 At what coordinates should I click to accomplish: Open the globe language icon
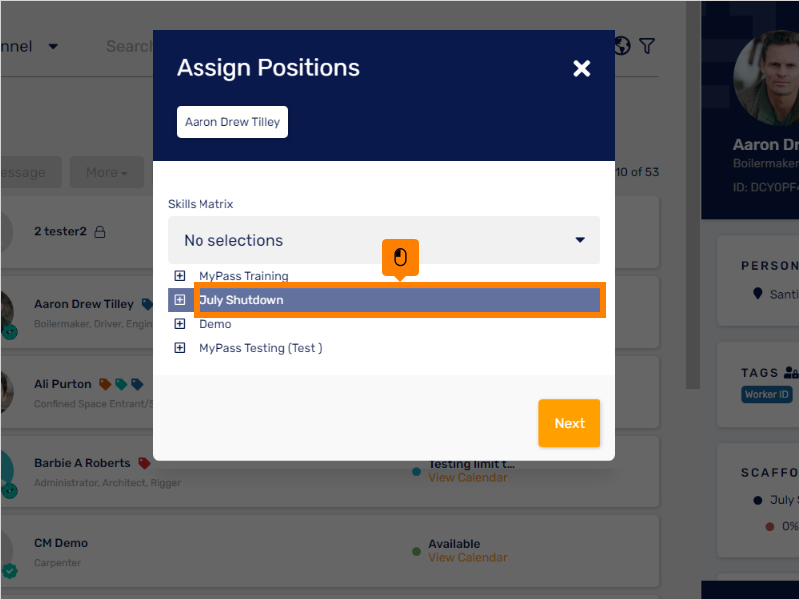pos(621,46)
